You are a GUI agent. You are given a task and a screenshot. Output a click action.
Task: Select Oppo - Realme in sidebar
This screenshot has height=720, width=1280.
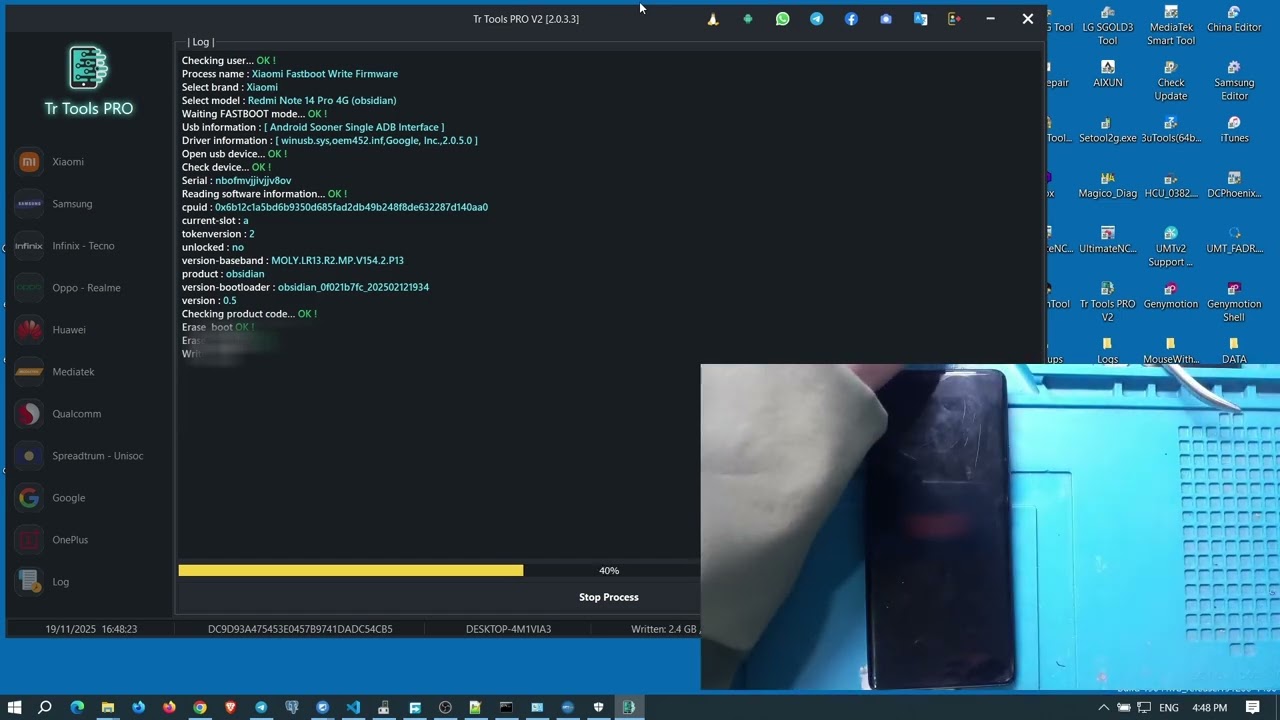86,288
